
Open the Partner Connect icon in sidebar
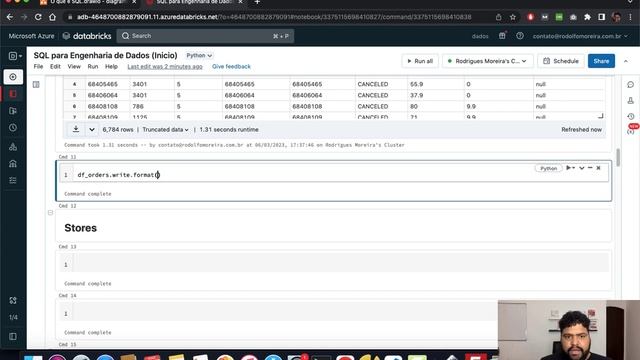tap(13, 300)
